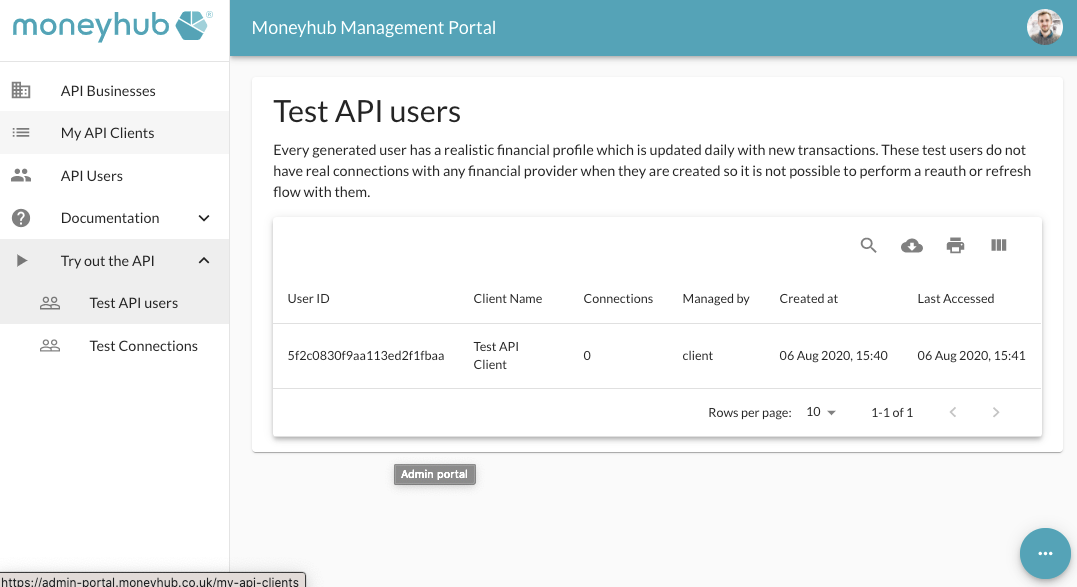Click user ID 5f2c0830f9aa113ed2f1fbaa
1077x587 pixels.
365,356
